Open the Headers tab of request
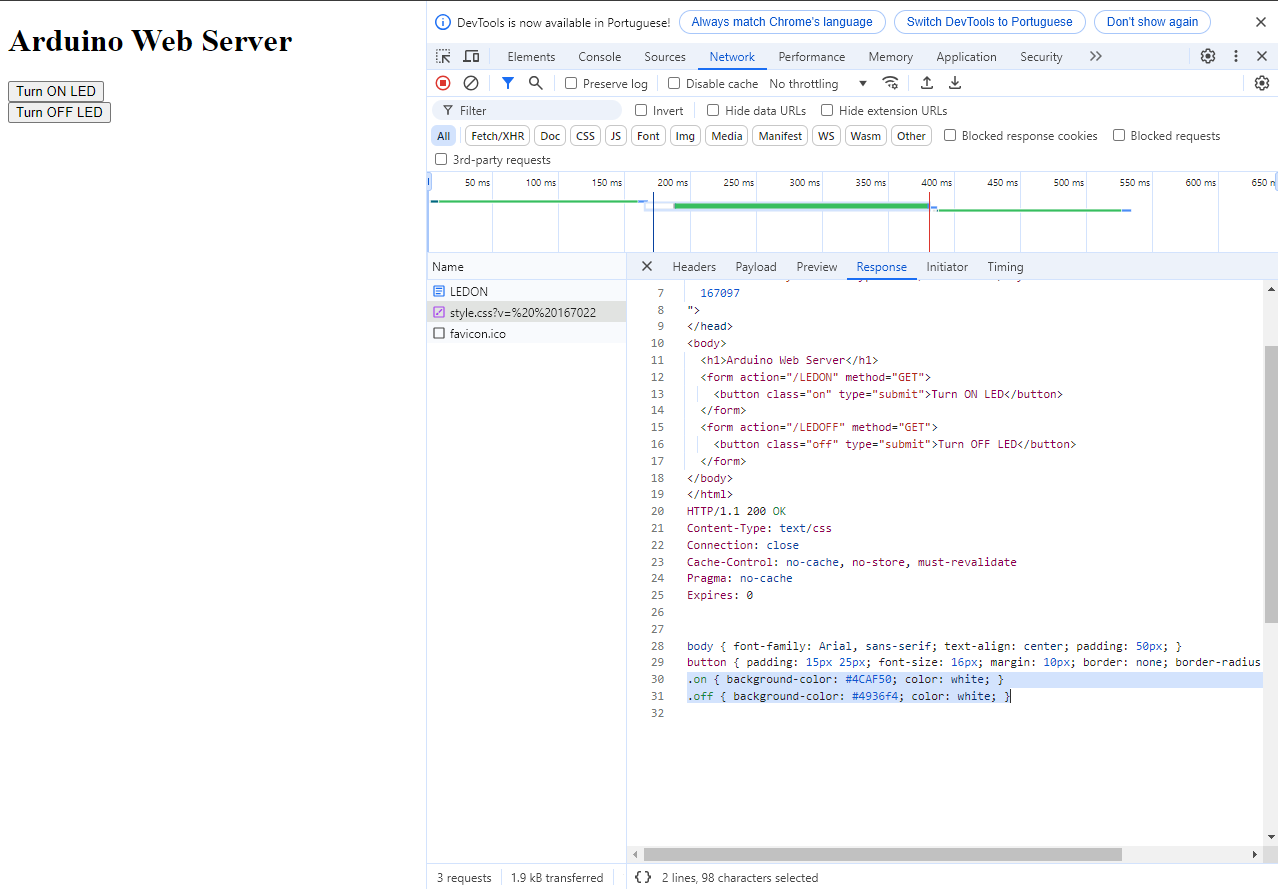The height and width of the screenshot is (889, 1278). pos(694,267)
